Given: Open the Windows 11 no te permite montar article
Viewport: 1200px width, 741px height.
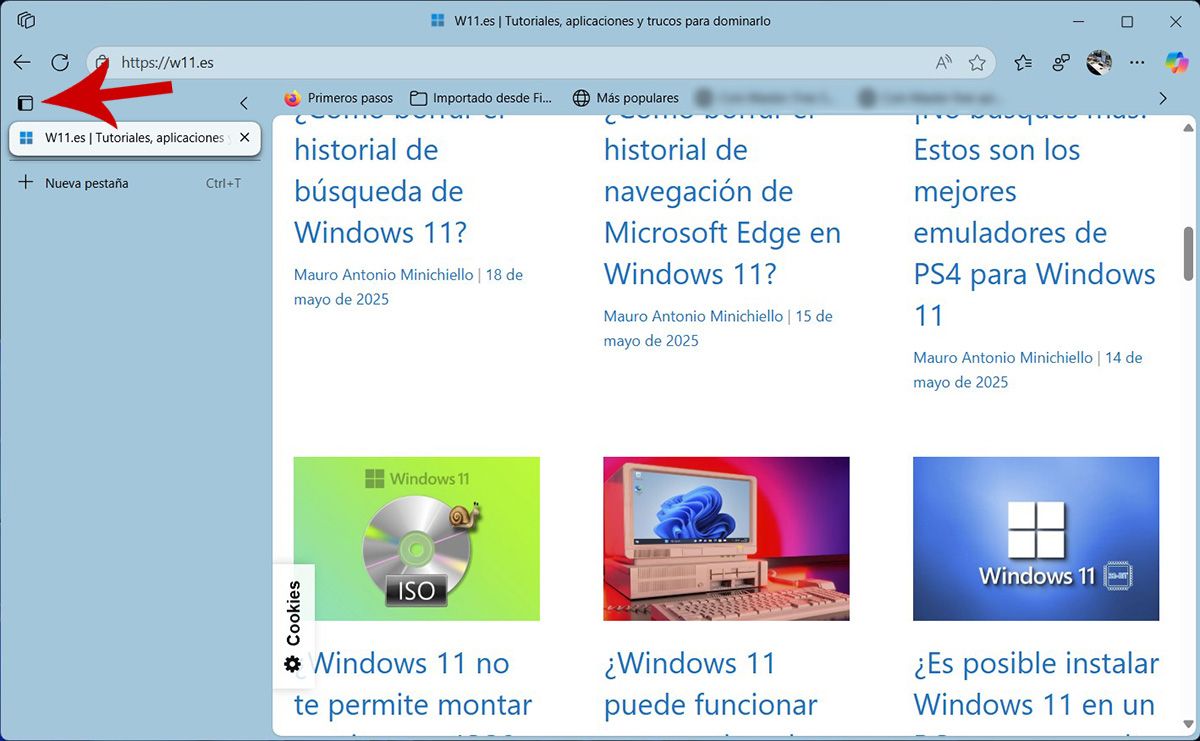Looking at the screenshot, I should coord(413,692).
